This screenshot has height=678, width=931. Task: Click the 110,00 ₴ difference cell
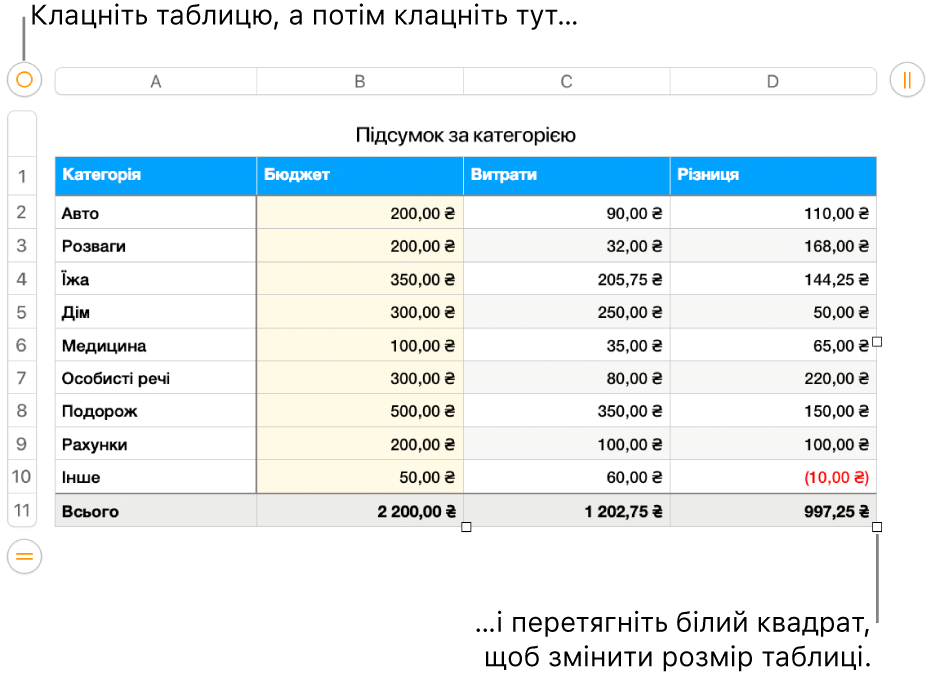click(x=773, y=213)
